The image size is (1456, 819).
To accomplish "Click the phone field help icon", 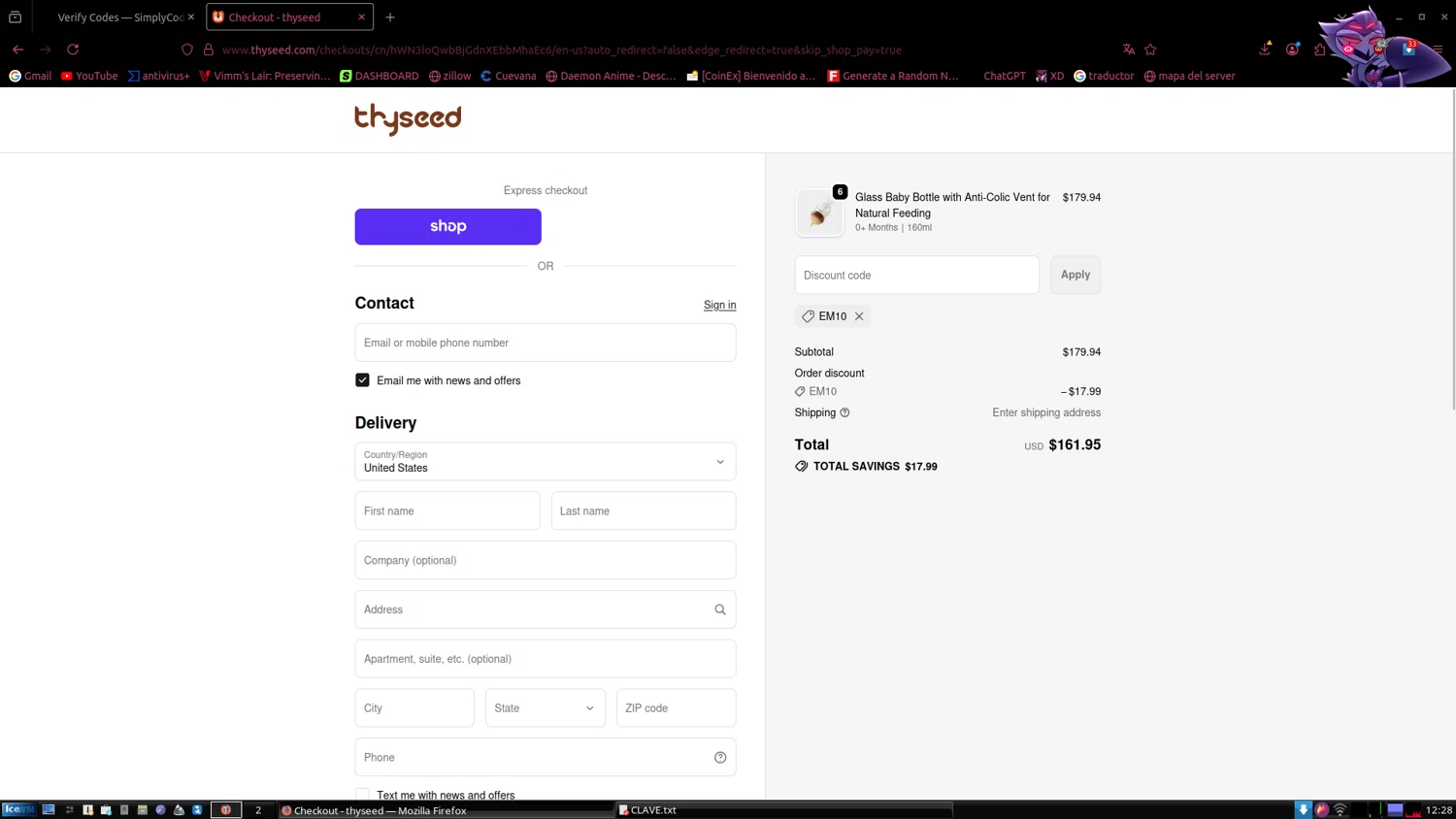I will click(x=720, y=758).
